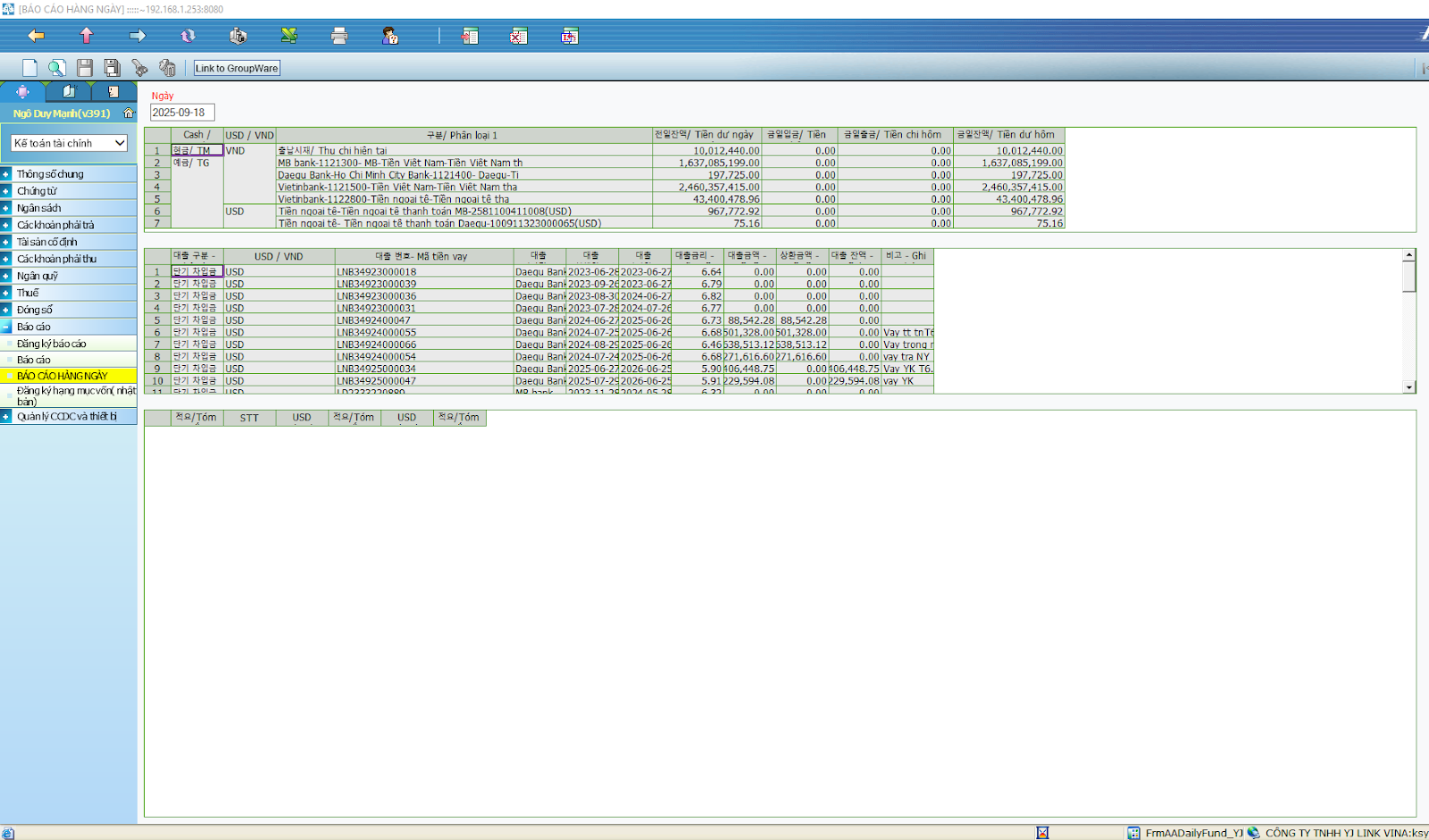This screenshot has height=840, width=1429.
Task: Select Đăng ký báo cáo menu item
Action: pos(52,344)
